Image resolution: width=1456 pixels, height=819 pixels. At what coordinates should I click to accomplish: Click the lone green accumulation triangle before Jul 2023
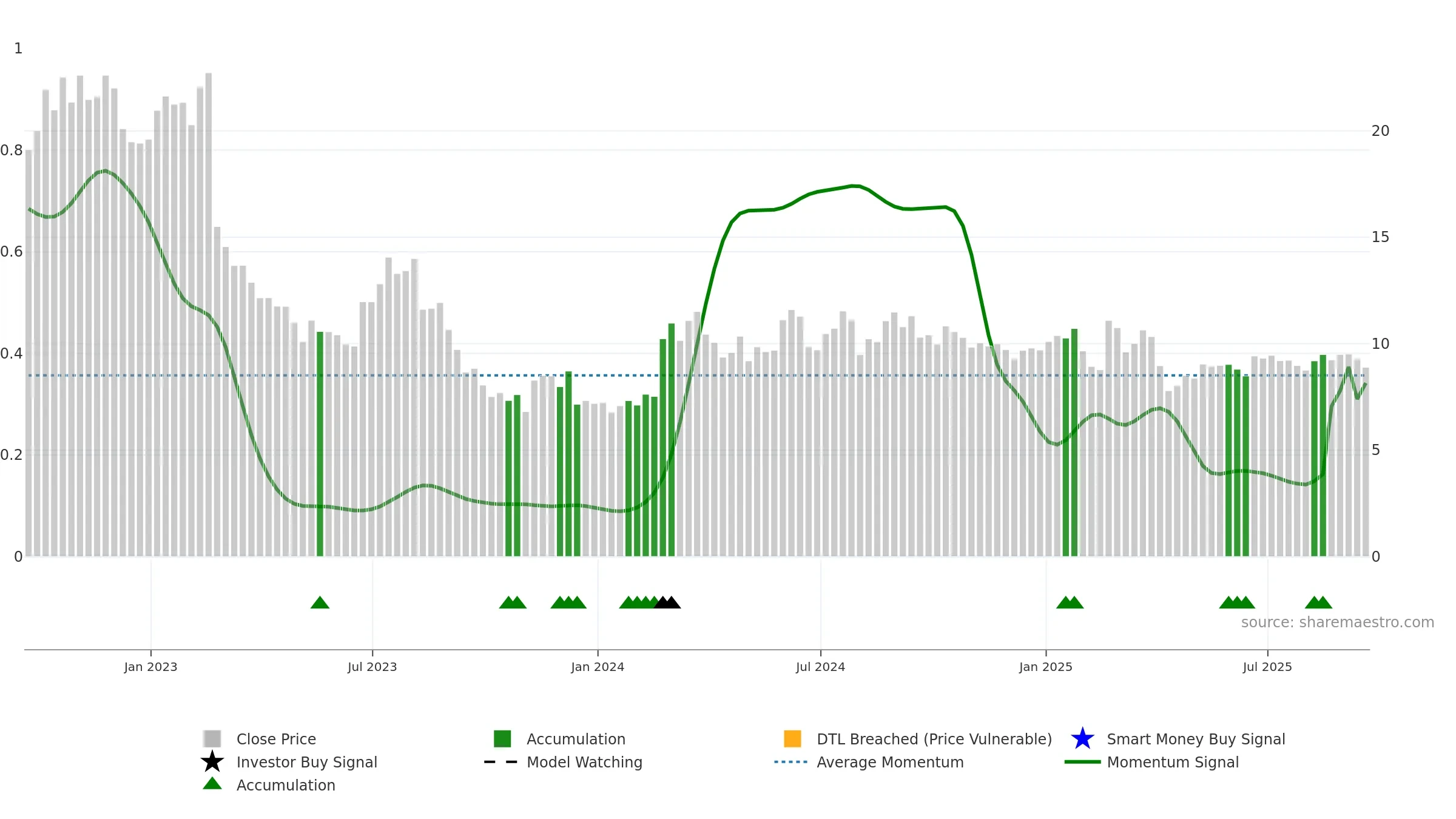(x=320, y=602)
